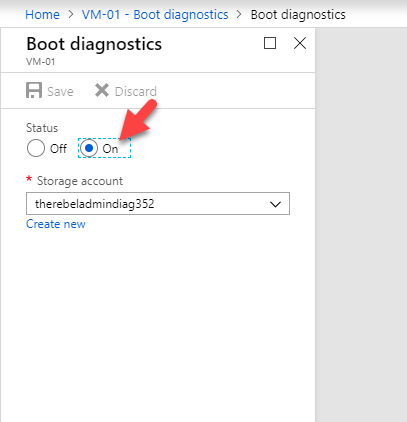
Task: Click the Save floppy disk icon
Action: pos(34,90)
